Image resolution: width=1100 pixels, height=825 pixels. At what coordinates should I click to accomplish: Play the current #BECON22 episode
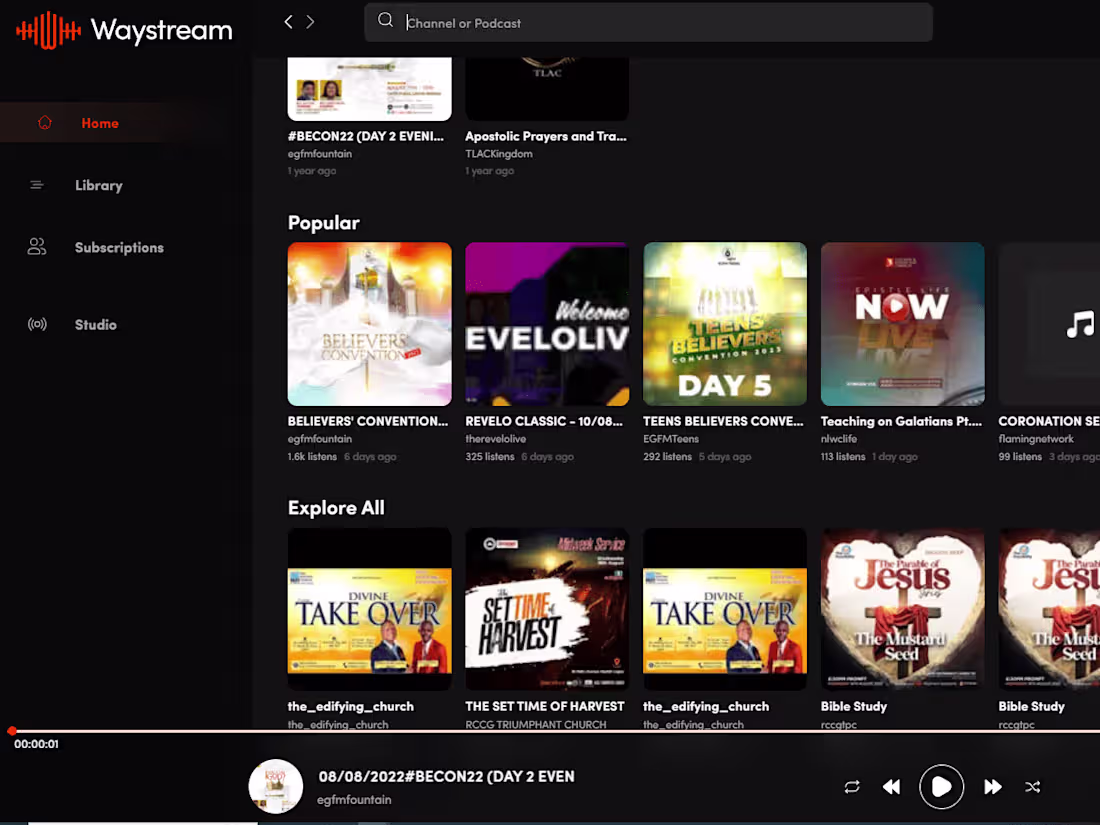pyautogui.click(x=941, y=787)
